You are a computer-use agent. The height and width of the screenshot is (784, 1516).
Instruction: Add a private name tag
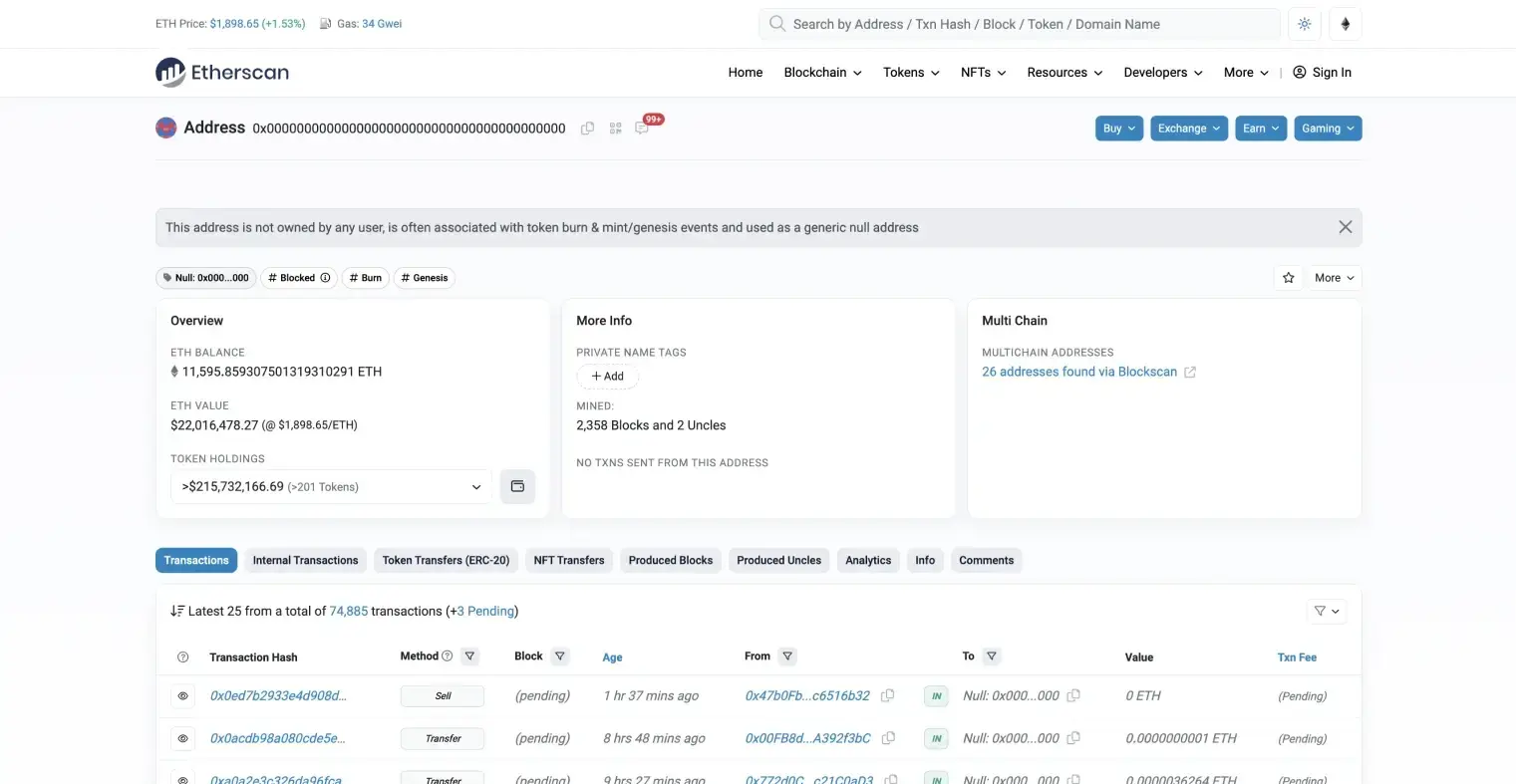[x=607, y=377]
